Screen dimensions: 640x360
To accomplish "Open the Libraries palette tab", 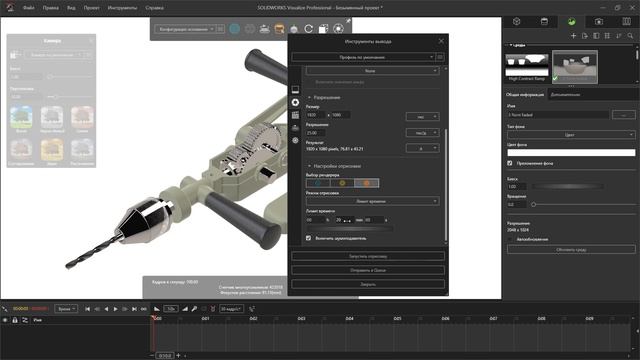I will click(x=626, y=22).
